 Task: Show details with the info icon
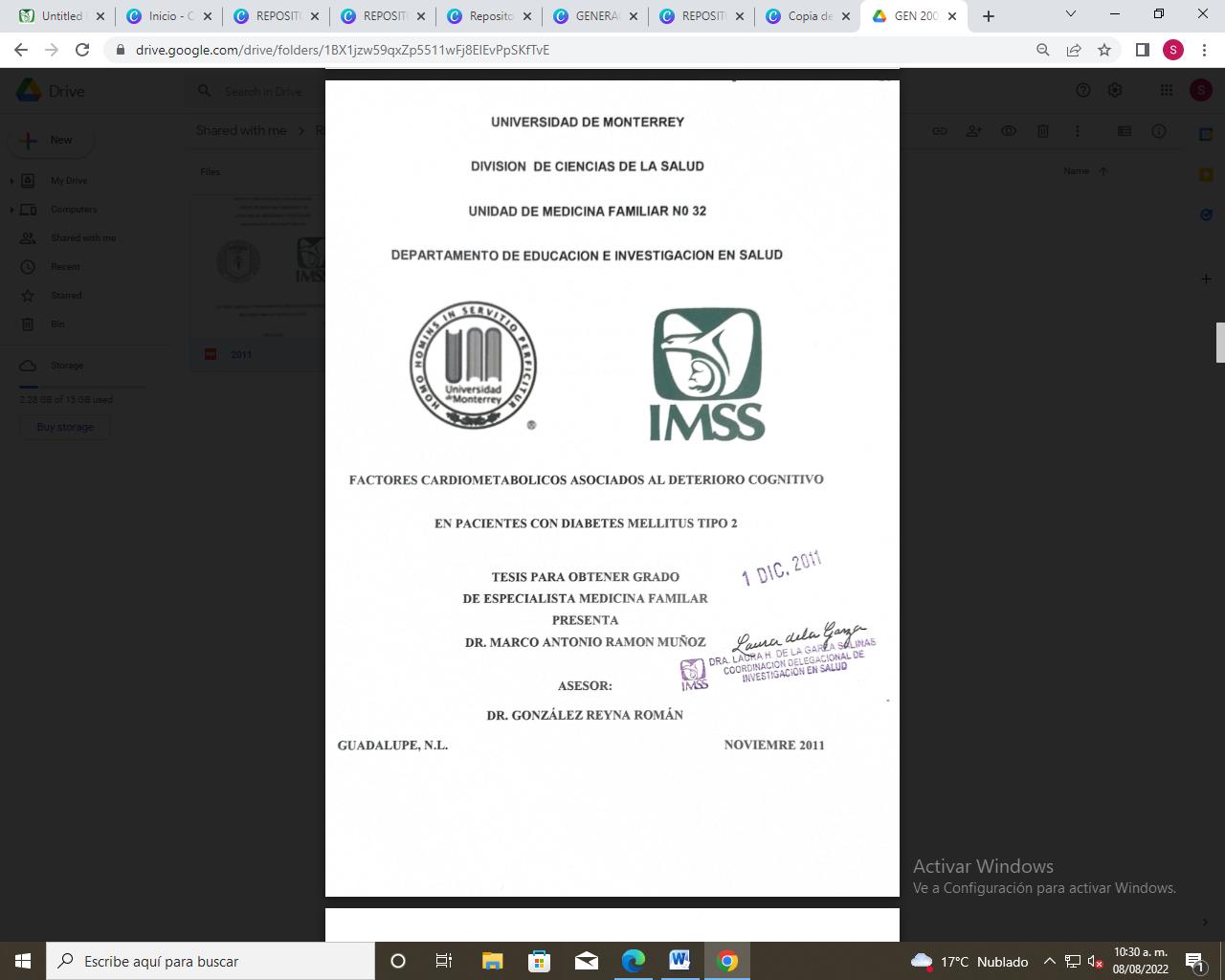click(1159, 131)
